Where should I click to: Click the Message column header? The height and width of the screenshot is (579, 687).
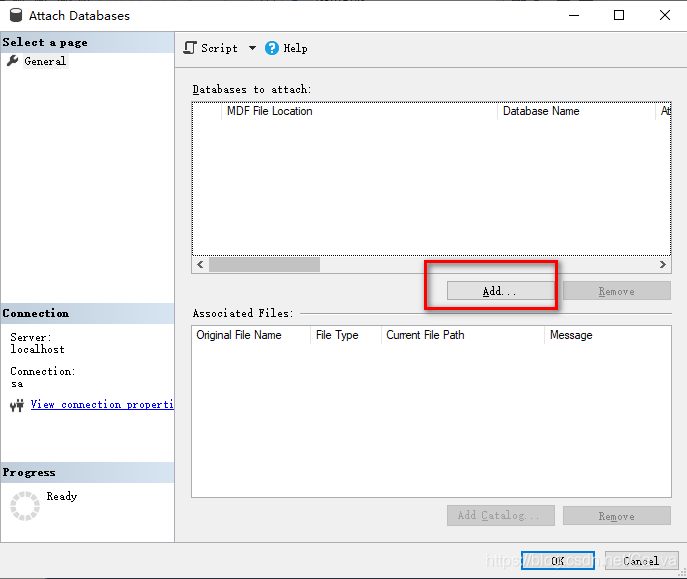pyautogui.click(x=608, y=335)
